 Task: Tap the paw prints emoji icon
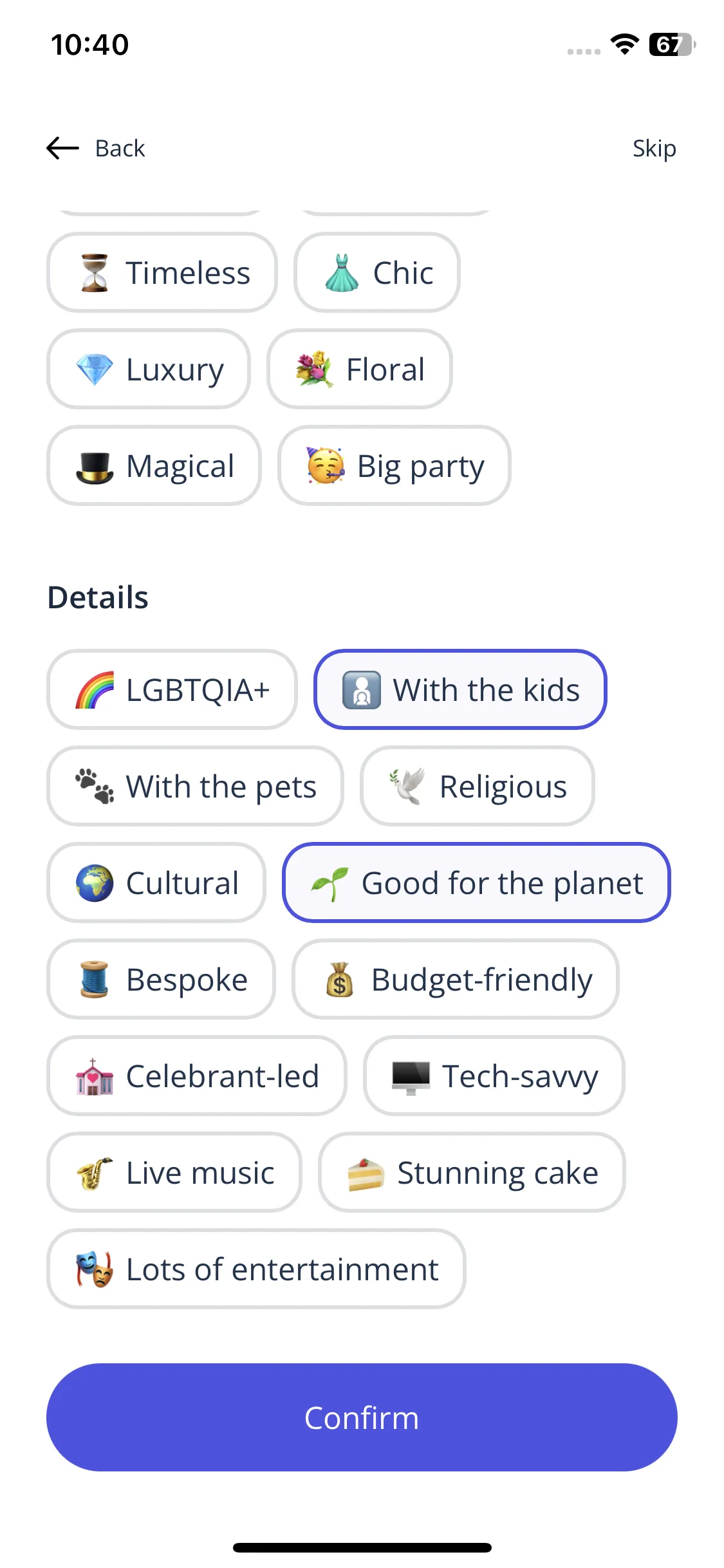(x=95, y=786)
